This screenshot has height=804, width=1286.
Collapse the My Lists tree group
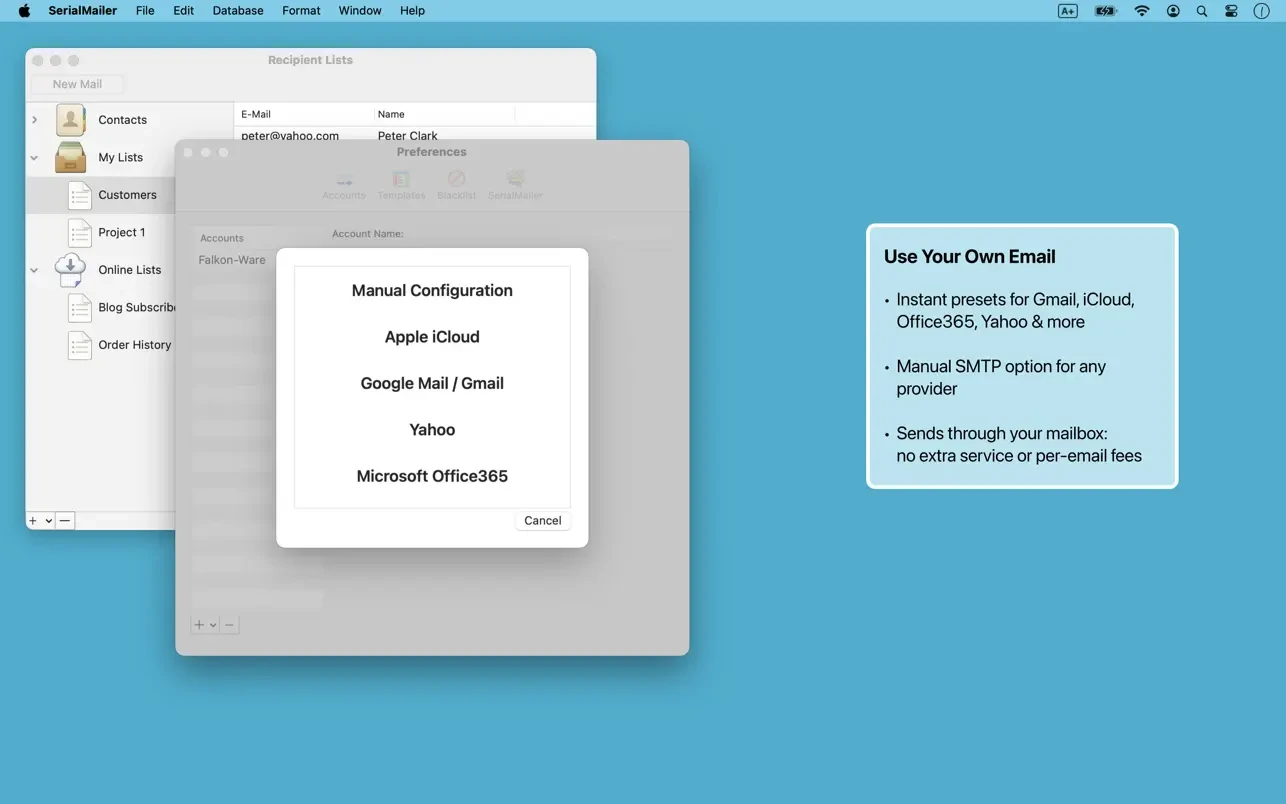coord(34,158)
